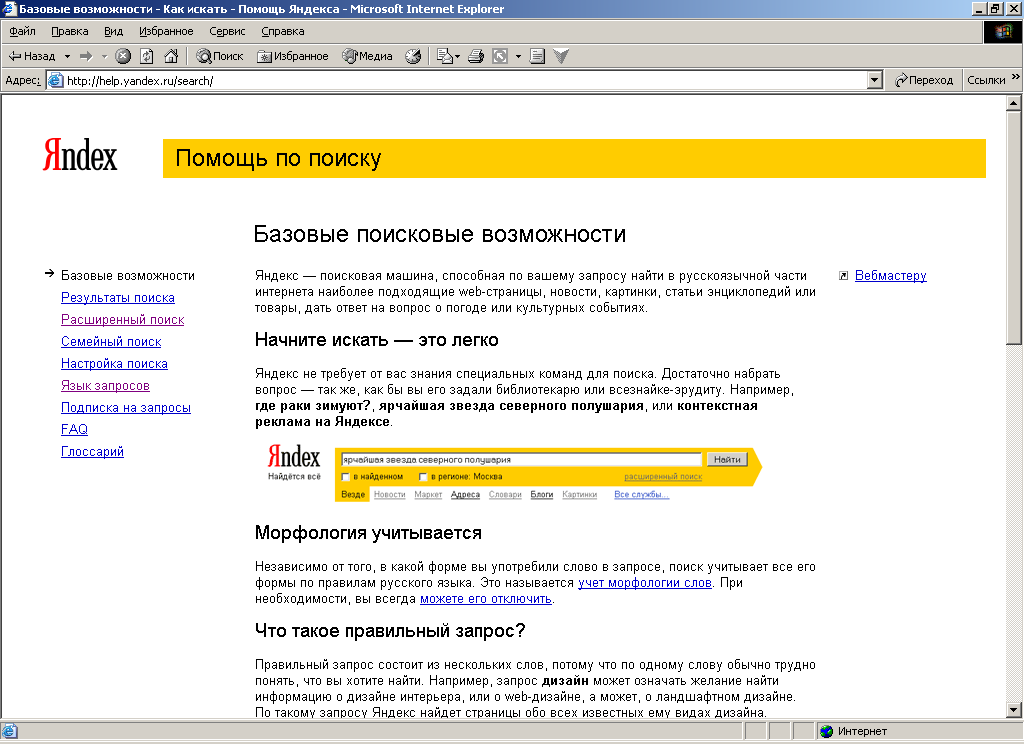
Task: Click the Что такое правильный запрос? heading
Action: tap(390, 631)
